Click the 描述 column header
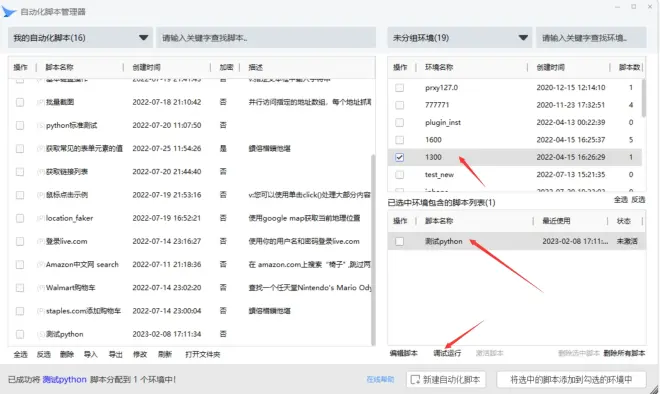Screen dimensions: 660x394 pyautogui.click(x=255, y=67)
